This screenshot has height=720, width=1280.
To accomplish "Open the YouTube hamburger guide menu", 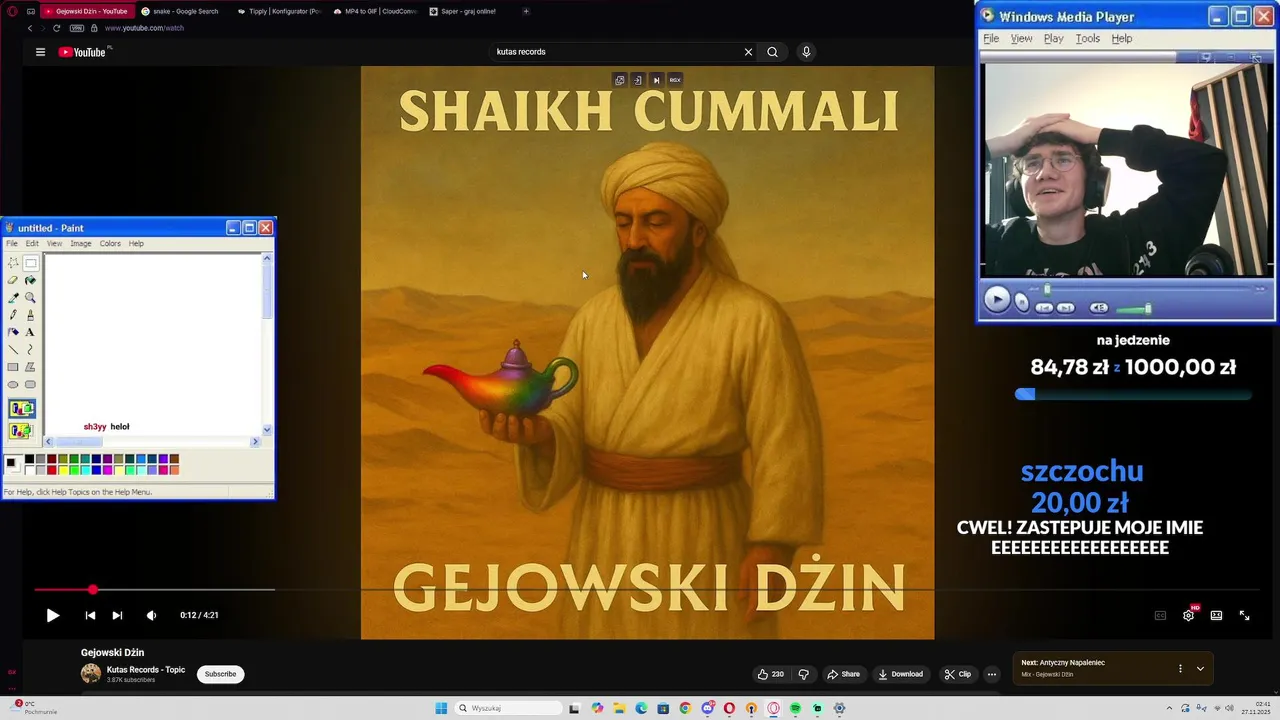I will click(x=40, y=52).
